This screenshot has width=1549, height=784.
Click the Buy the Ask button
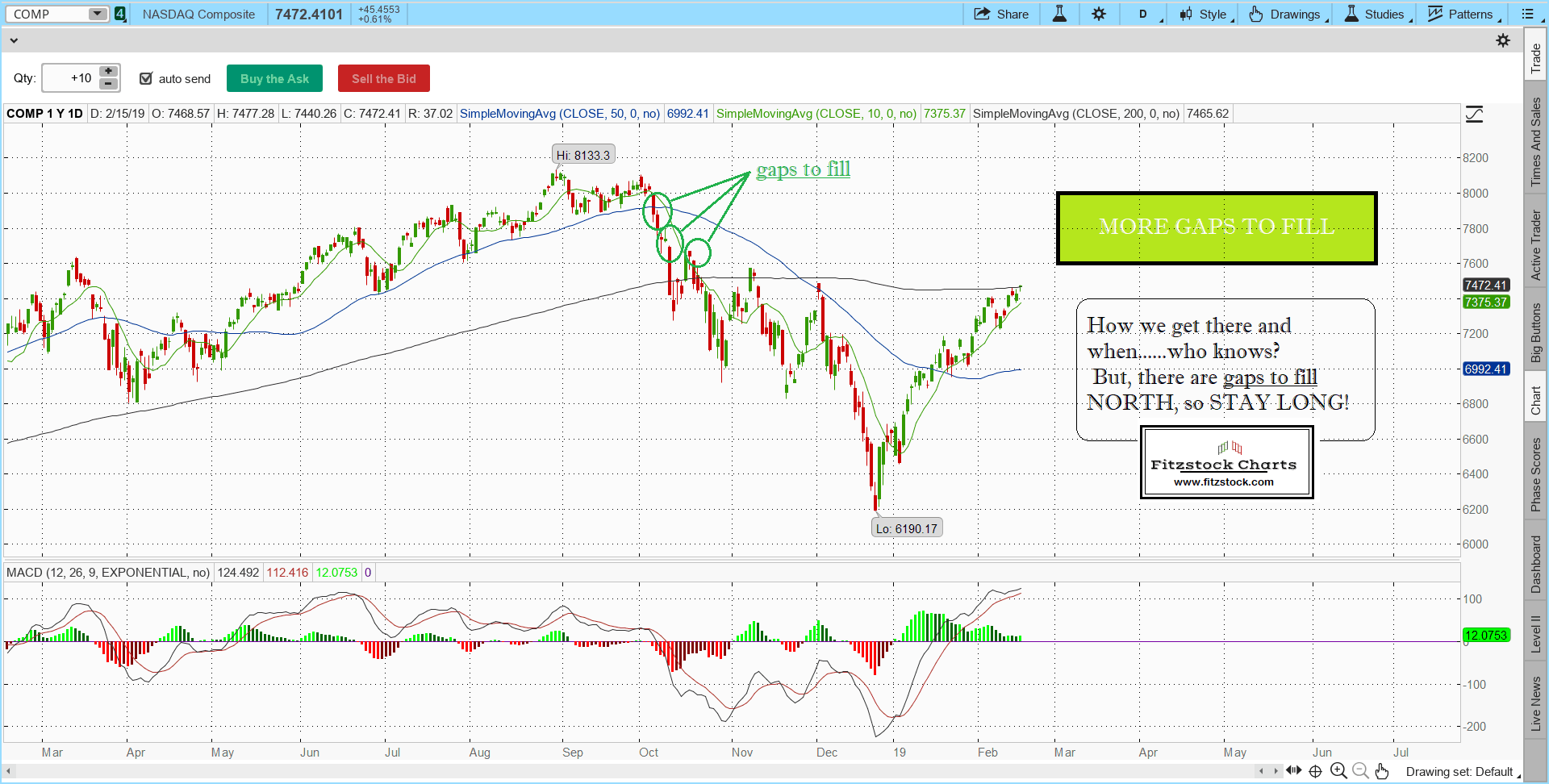[274, 78]
